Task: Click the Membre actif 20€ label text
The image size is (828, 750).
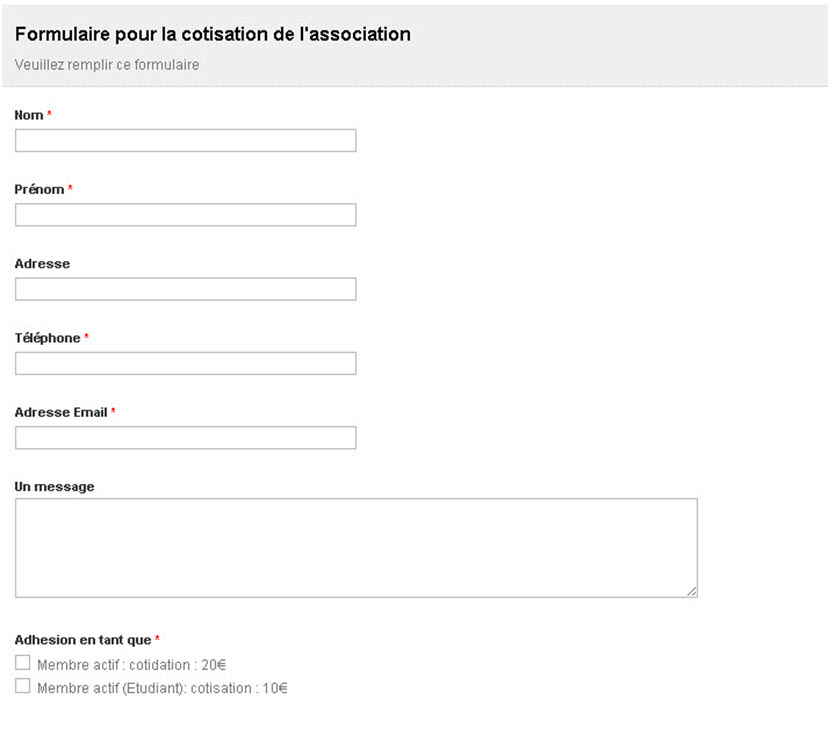Action: coord(132,663)
